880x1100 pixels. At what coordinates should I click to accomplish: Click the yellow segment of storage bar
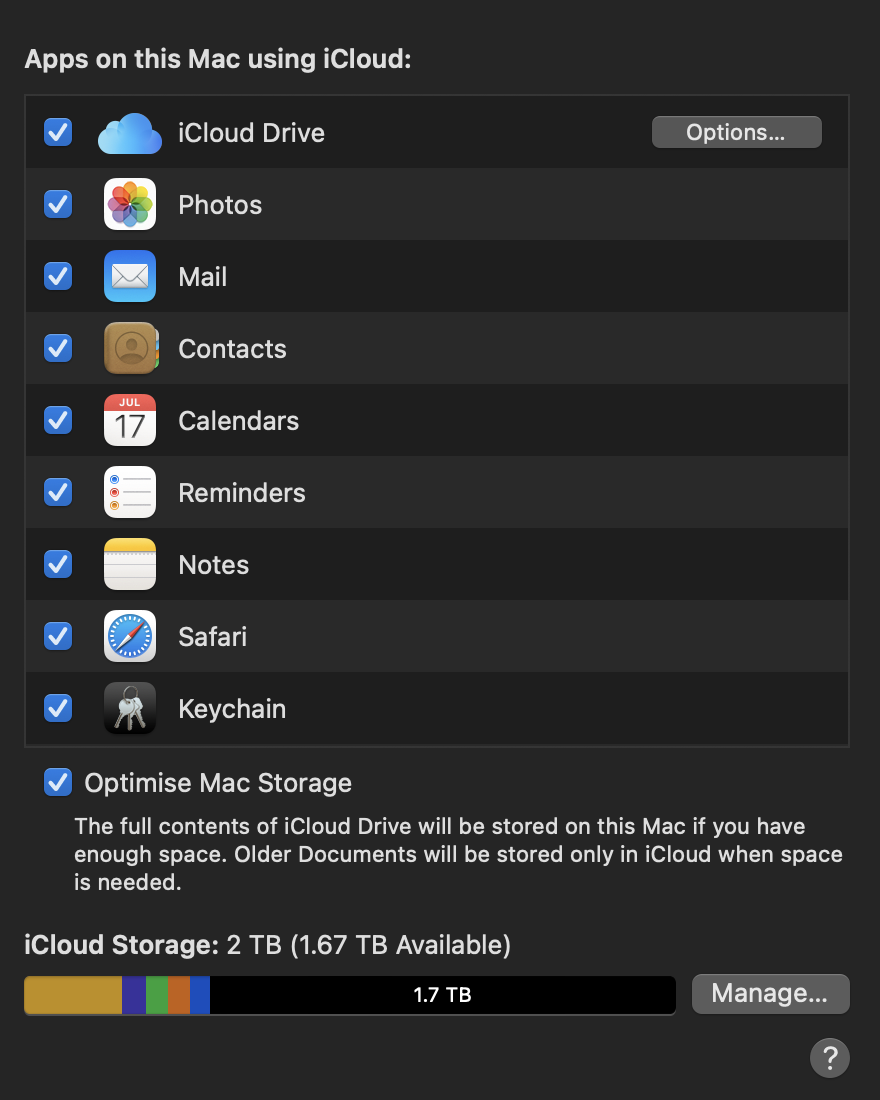(73, 995)
